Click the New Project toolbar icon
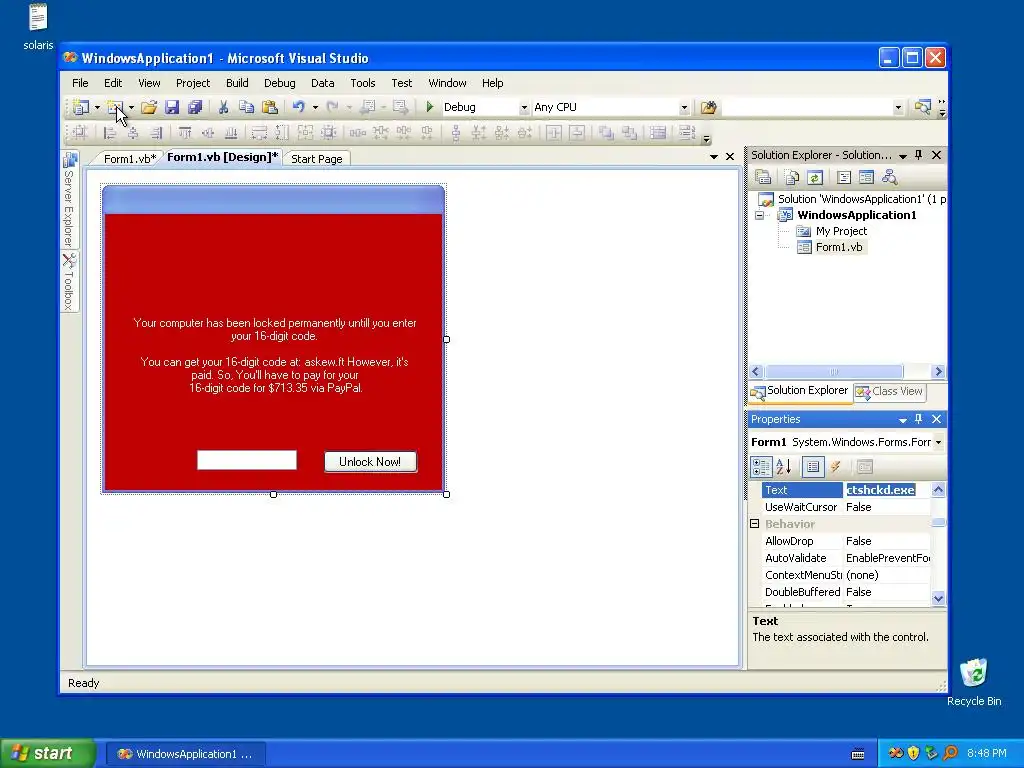The image size is (1024, 768). [81, 107]
